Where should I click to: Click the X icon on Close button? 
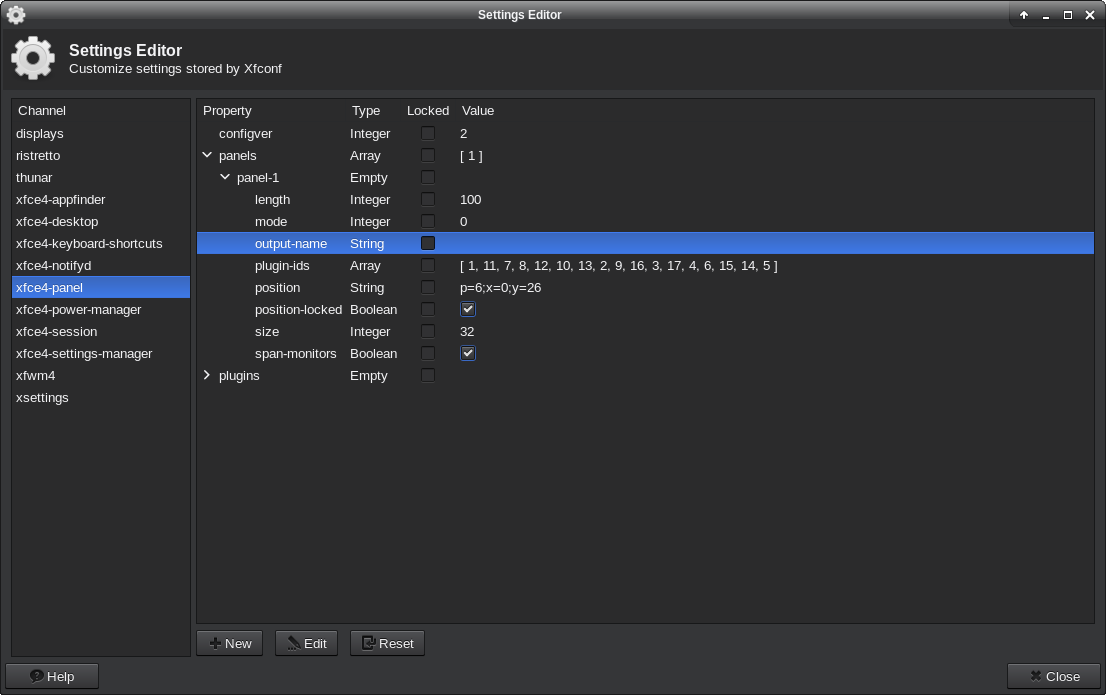pos(1035,676)
